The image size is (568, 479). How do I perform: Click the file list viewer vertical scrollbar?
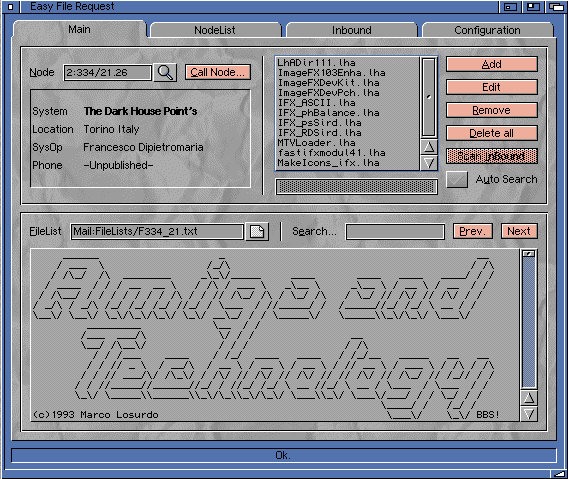529,319
